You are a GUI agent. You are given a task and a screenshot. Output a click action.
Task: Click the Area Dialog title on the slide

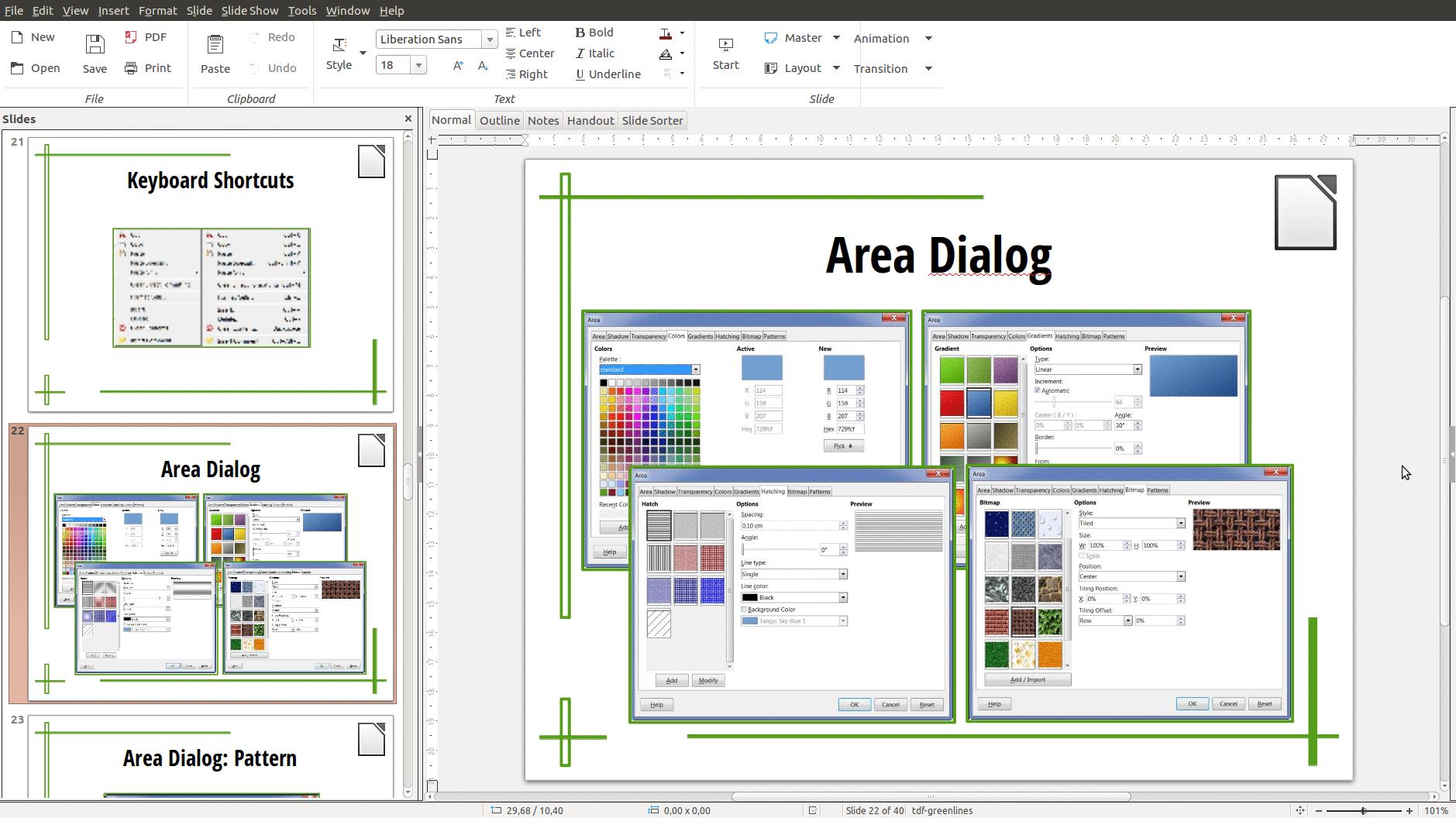tap(938, 255)
